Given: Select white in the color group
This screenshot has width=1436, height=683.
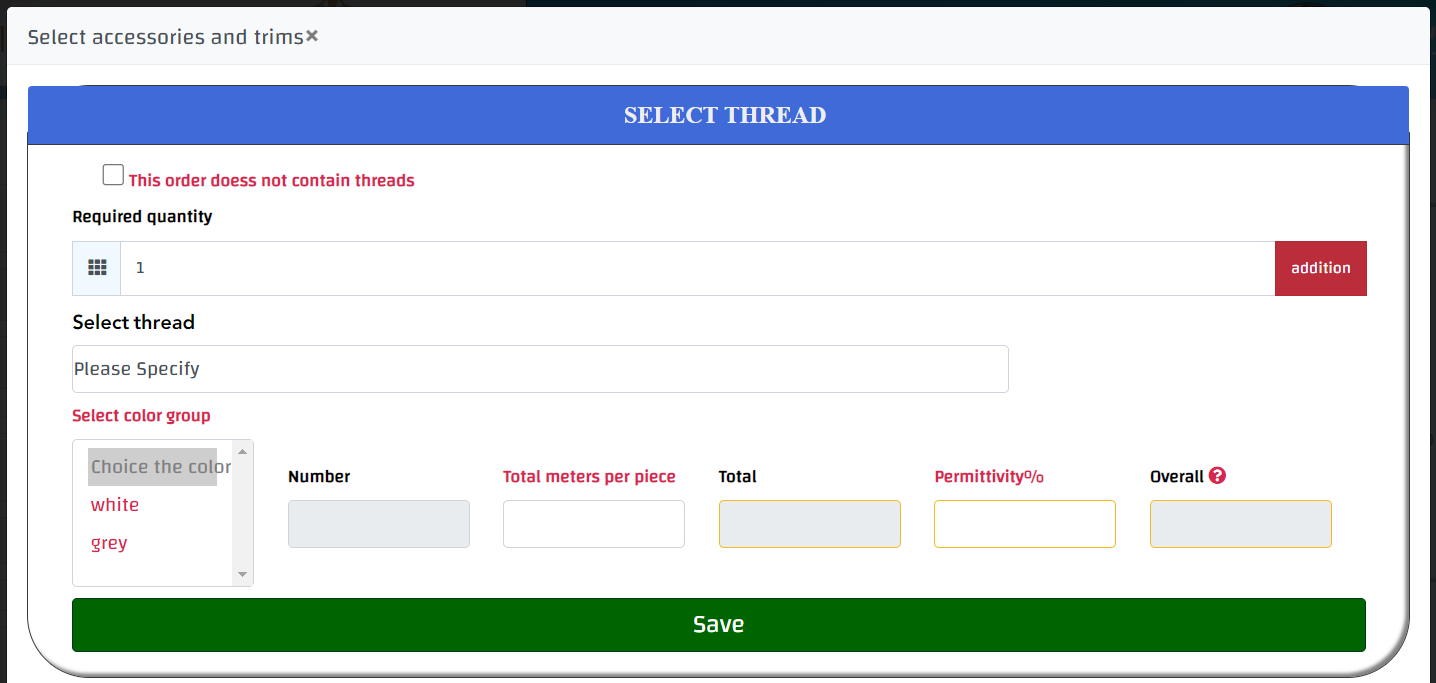Looking at the screenshot, I should tap(115, 505).
